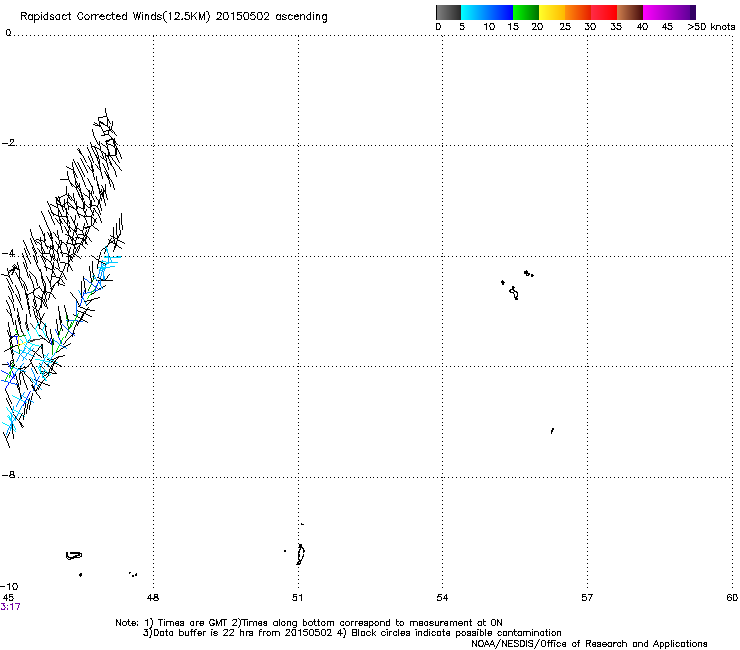This screenshot has width=740, height=650.
Task: Click the '25' label under the color bar
Action: click(565, 27)
